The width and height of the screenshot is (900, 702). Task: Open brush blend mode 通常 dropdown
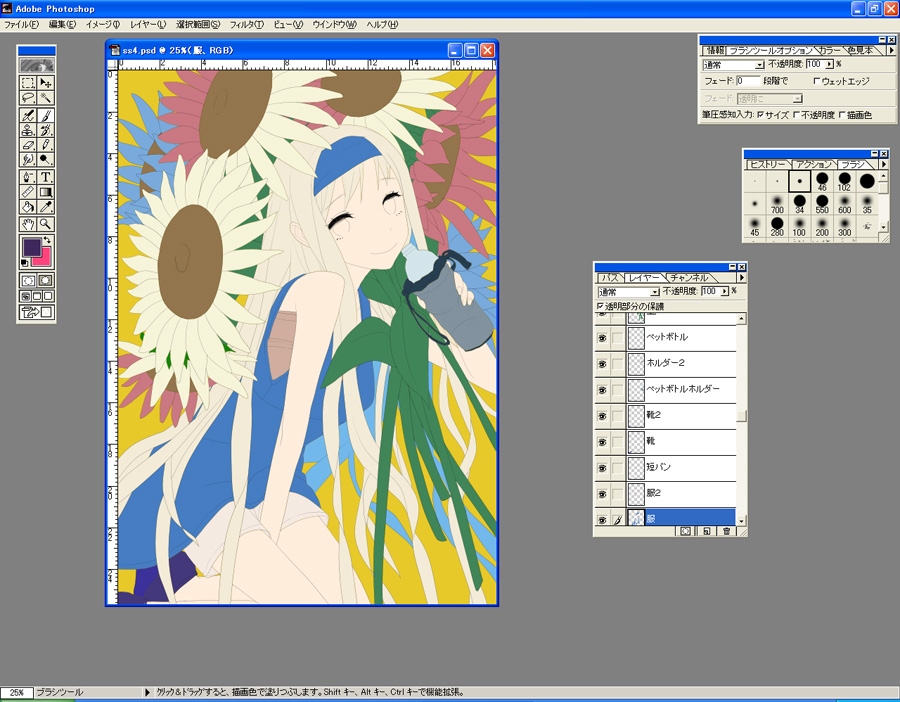(734, 64)
